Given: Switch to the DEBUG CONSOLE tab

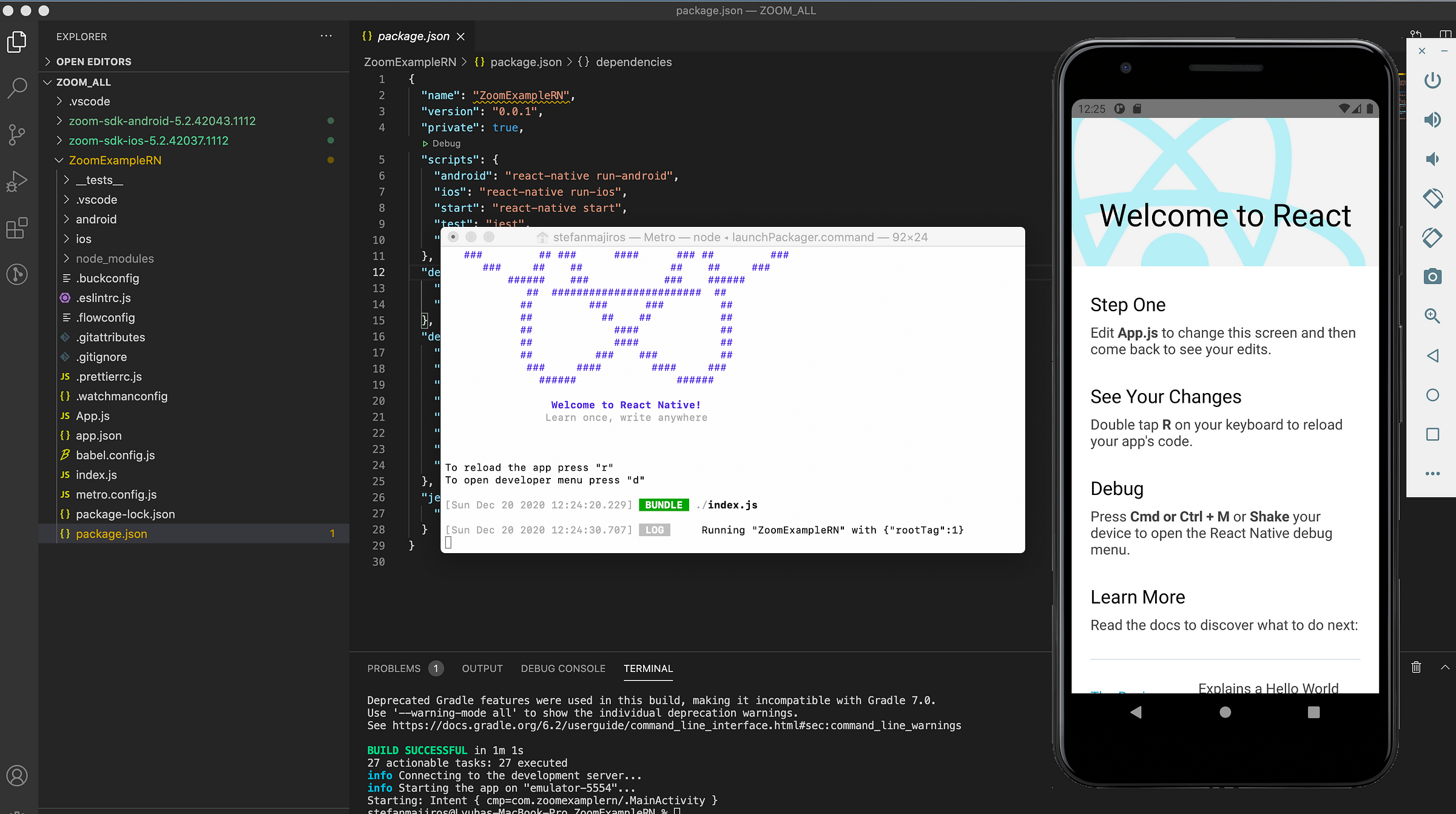Looking at the screenshot, I should click(563, 668).
